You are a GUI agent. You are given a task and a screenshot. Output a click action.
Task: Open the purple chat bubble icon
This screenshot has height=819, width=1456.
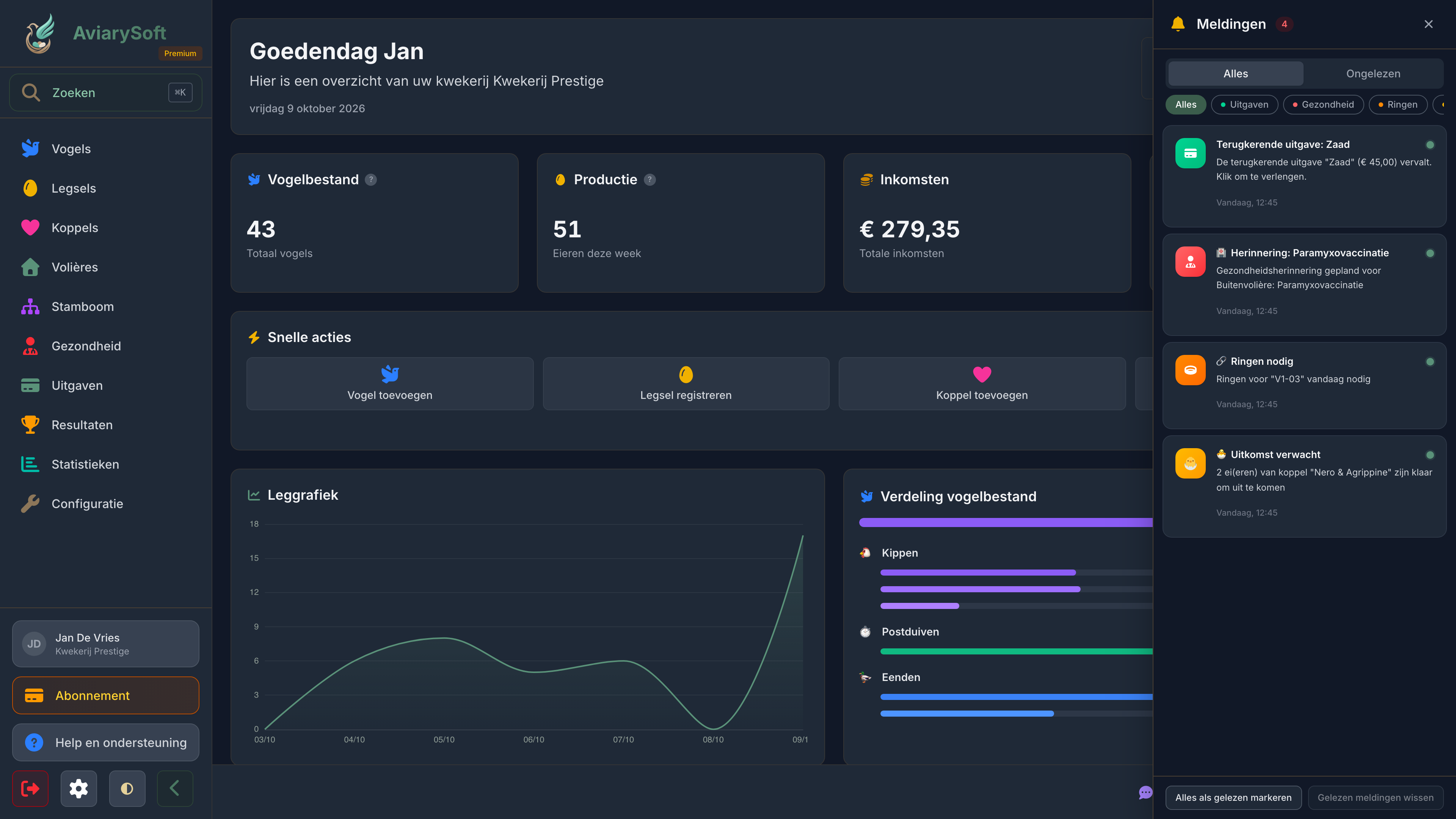pyautogui.click(x=1145, y=792)
